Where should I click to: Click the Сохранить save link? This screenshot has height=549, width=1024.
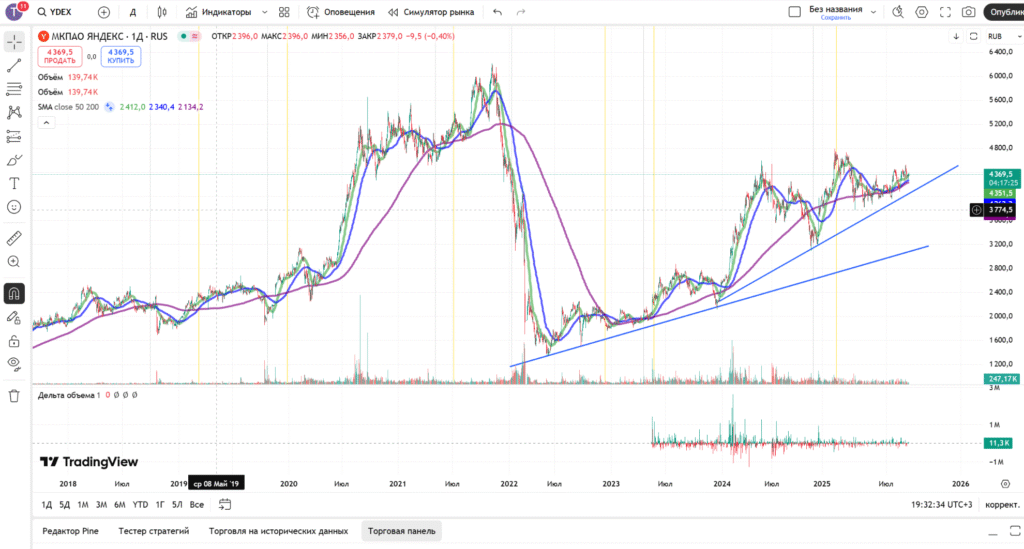tap(835, 18)
